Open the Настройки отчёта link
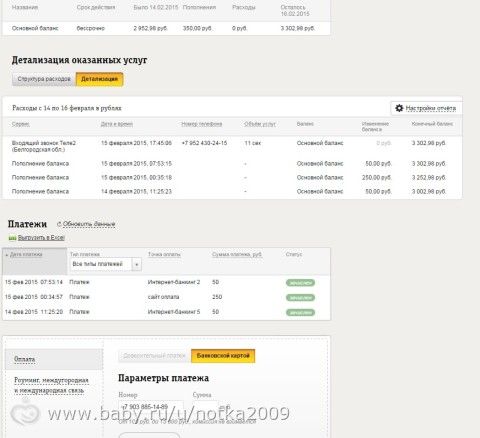Image resolution: width=480 pixels, height=438 pixels. 430,108
